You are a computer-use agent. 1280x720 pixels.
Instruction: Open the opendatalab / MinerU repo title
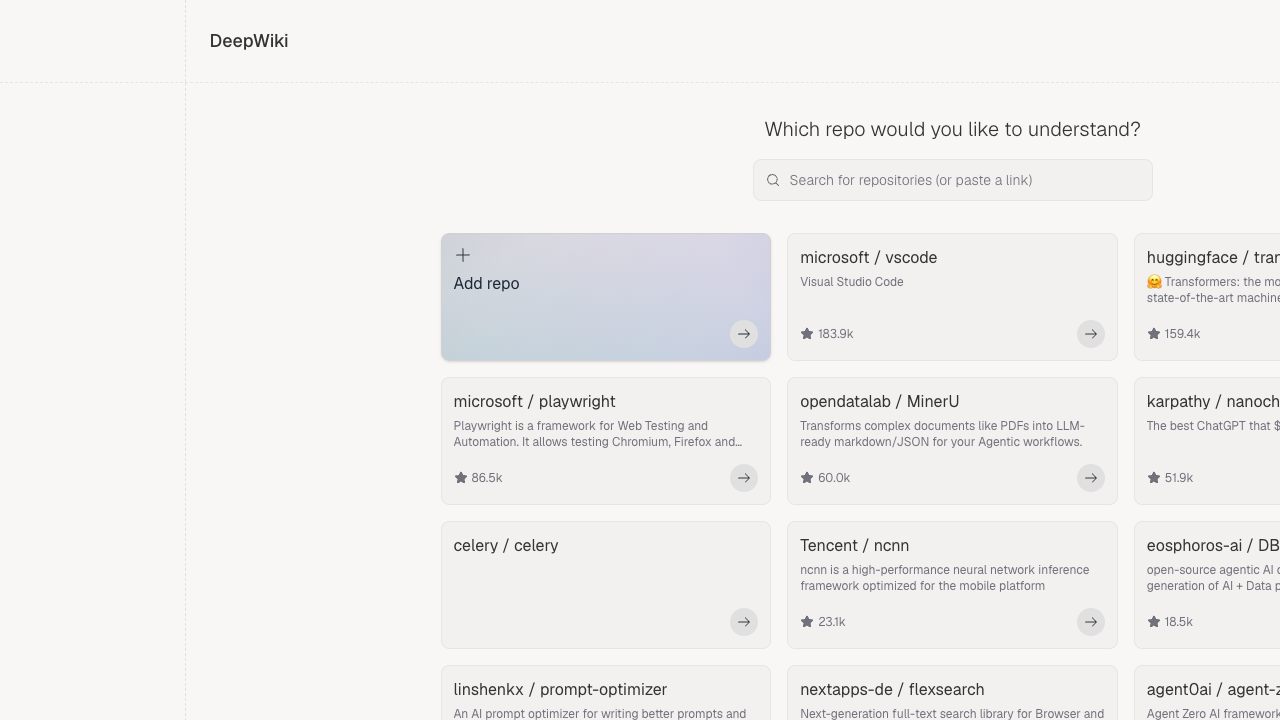pos(880,402)
